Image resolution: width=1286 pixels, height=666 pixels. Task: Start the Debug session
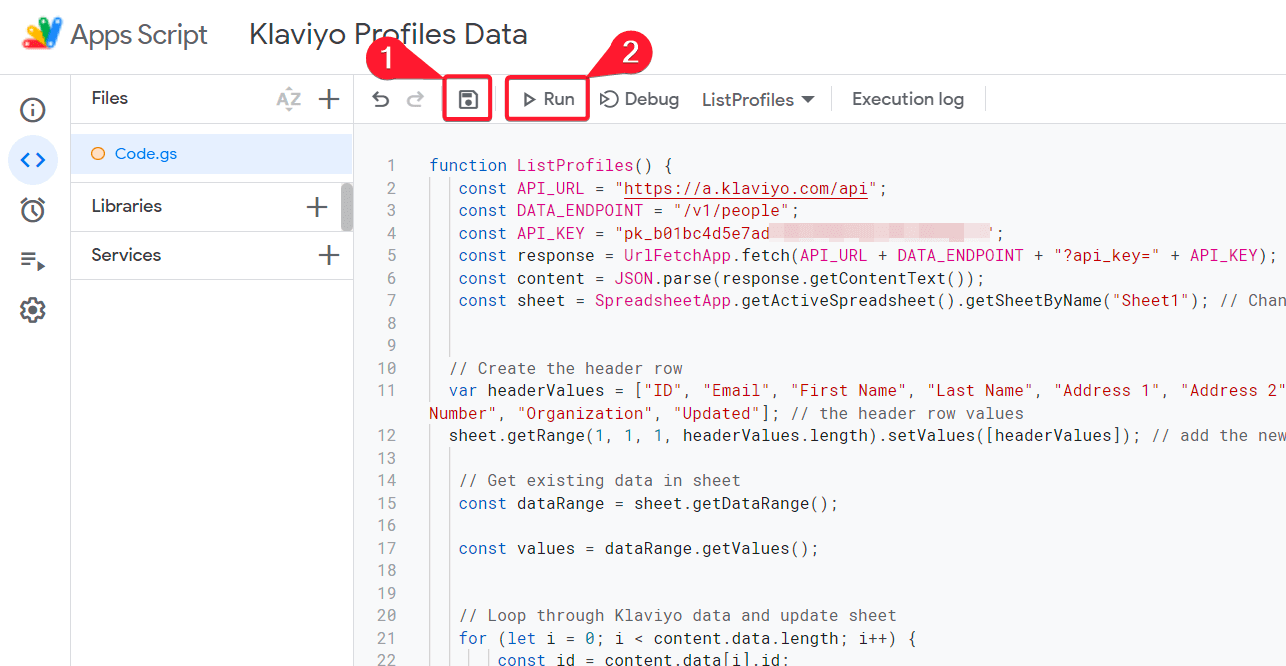coord(639,99)
